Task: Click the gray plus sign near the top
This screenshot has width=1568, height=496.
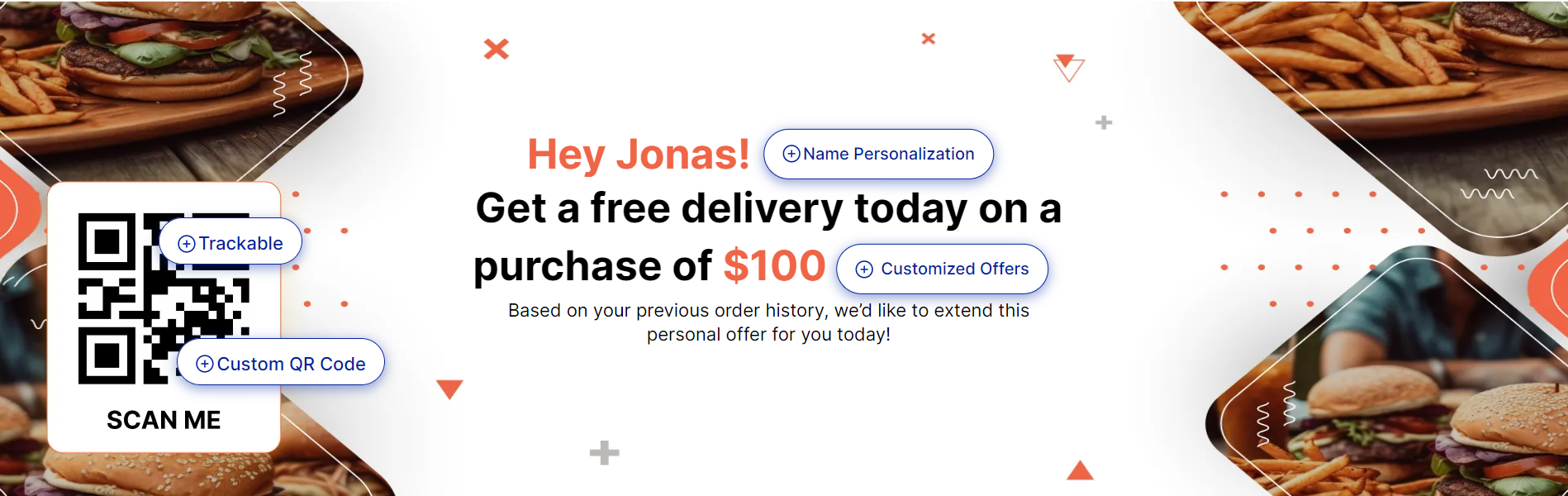Action: pos(1104,123)
